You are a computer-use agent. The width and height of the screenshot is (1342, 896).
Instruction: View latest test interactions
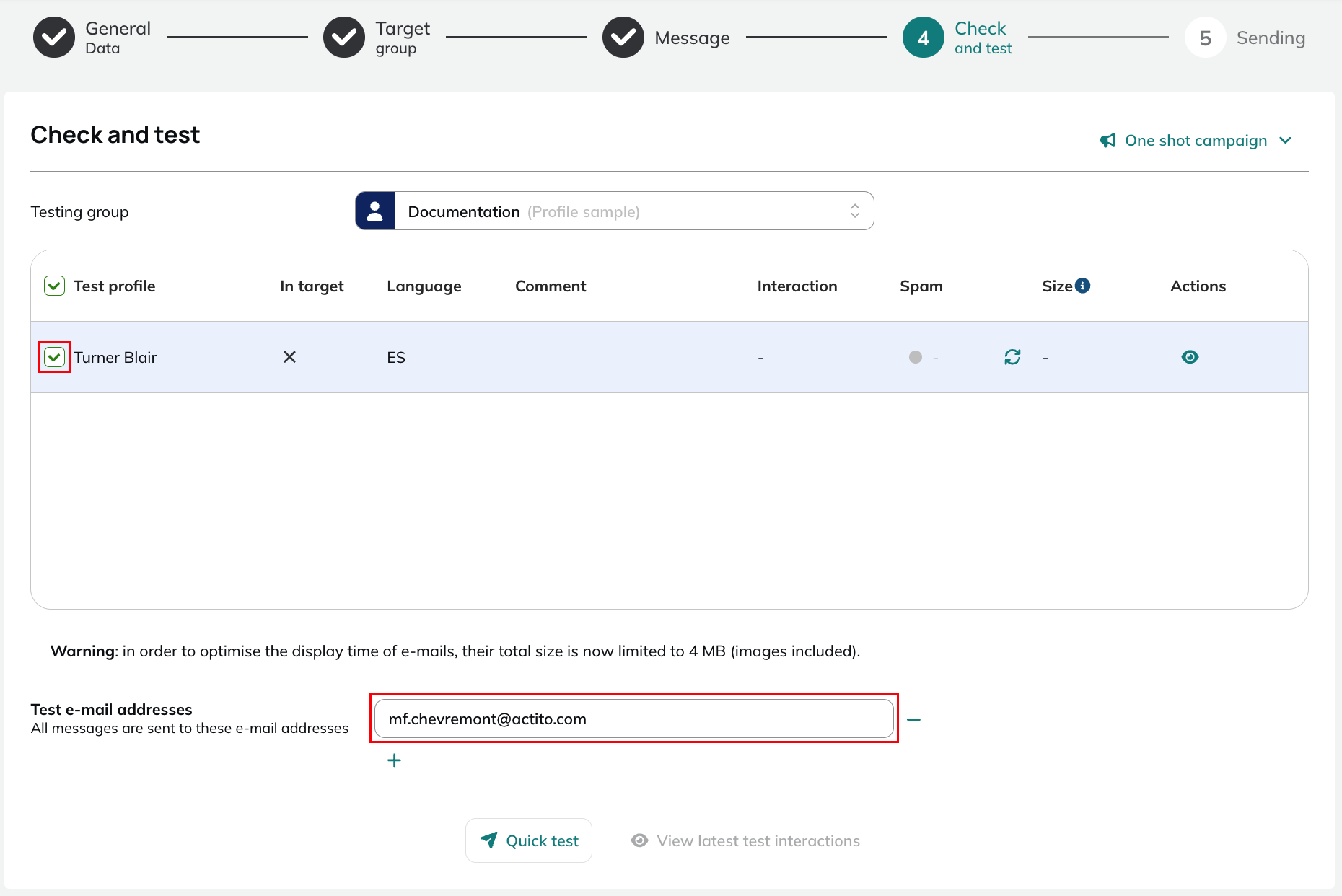(745, 841)
